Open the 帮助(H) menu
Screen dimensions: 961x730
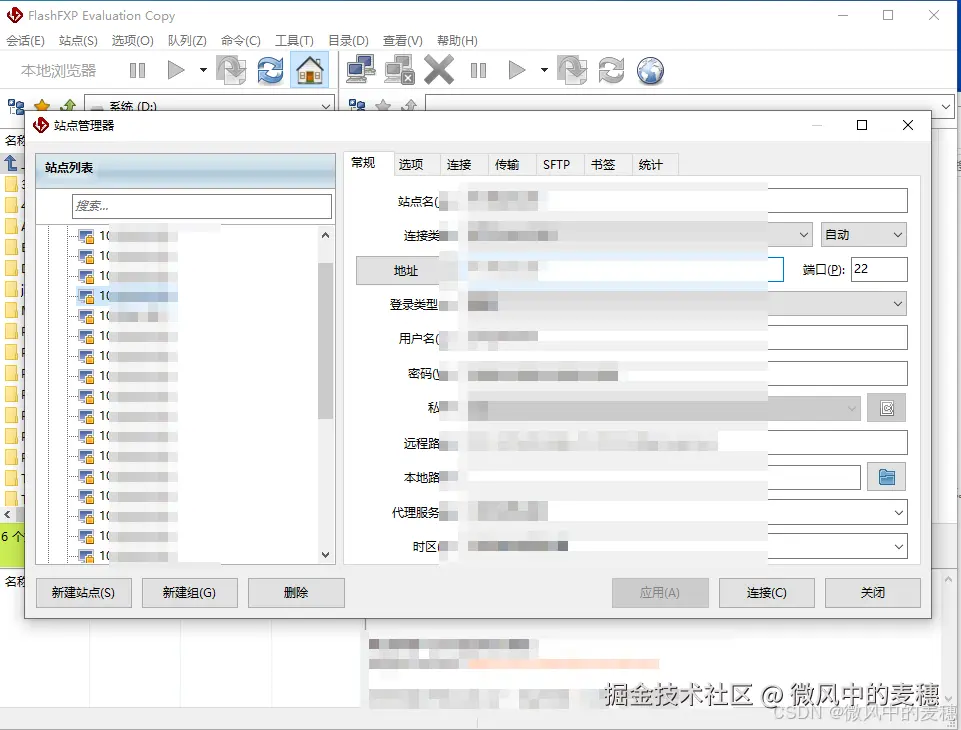pos(457,40)
